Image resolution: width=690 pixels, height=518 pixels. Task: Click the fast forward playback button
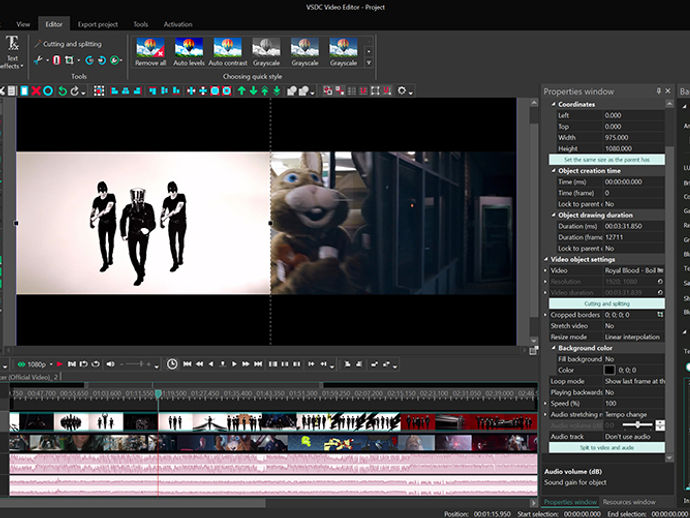pyautogui.click(x=246, y=364)
